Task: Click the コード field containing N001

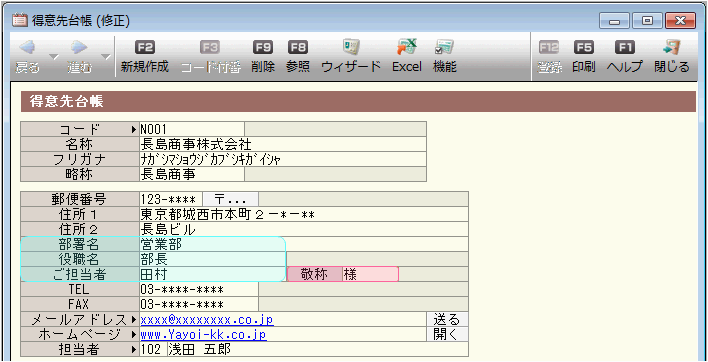Action: tap(192, 129)
